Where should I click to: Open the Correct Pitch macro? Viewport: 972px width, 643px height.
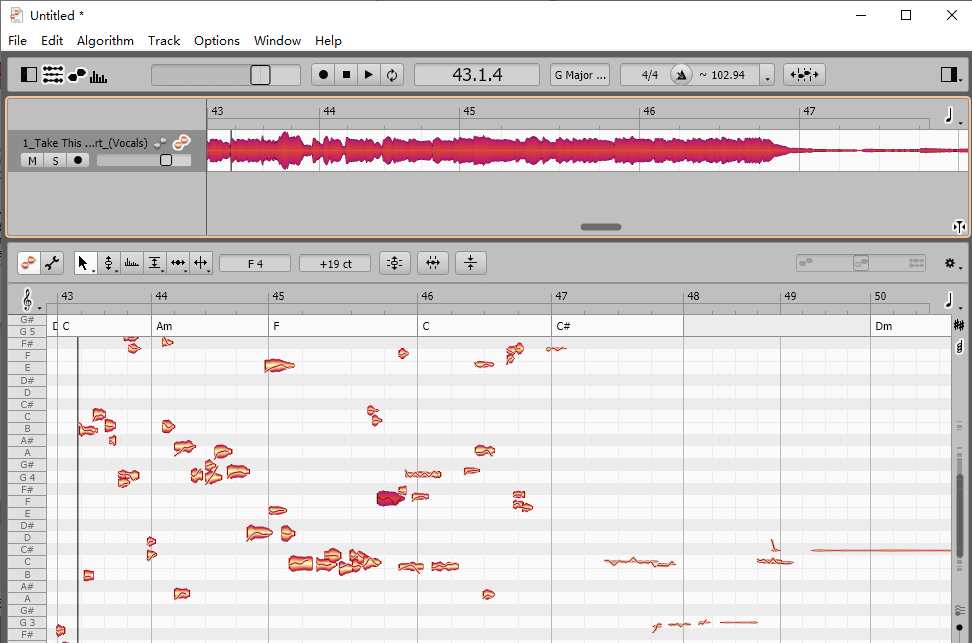394,263
